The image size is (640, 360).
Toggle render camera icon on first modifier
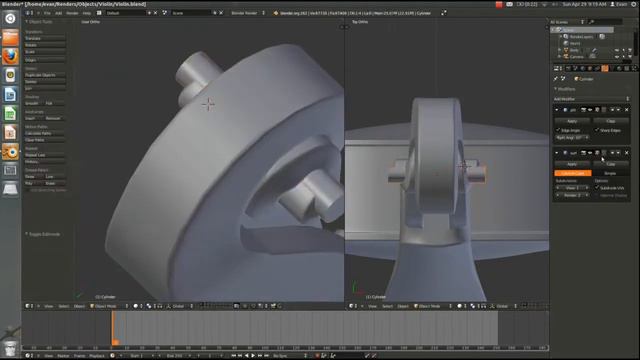click(x=584, y=110)
